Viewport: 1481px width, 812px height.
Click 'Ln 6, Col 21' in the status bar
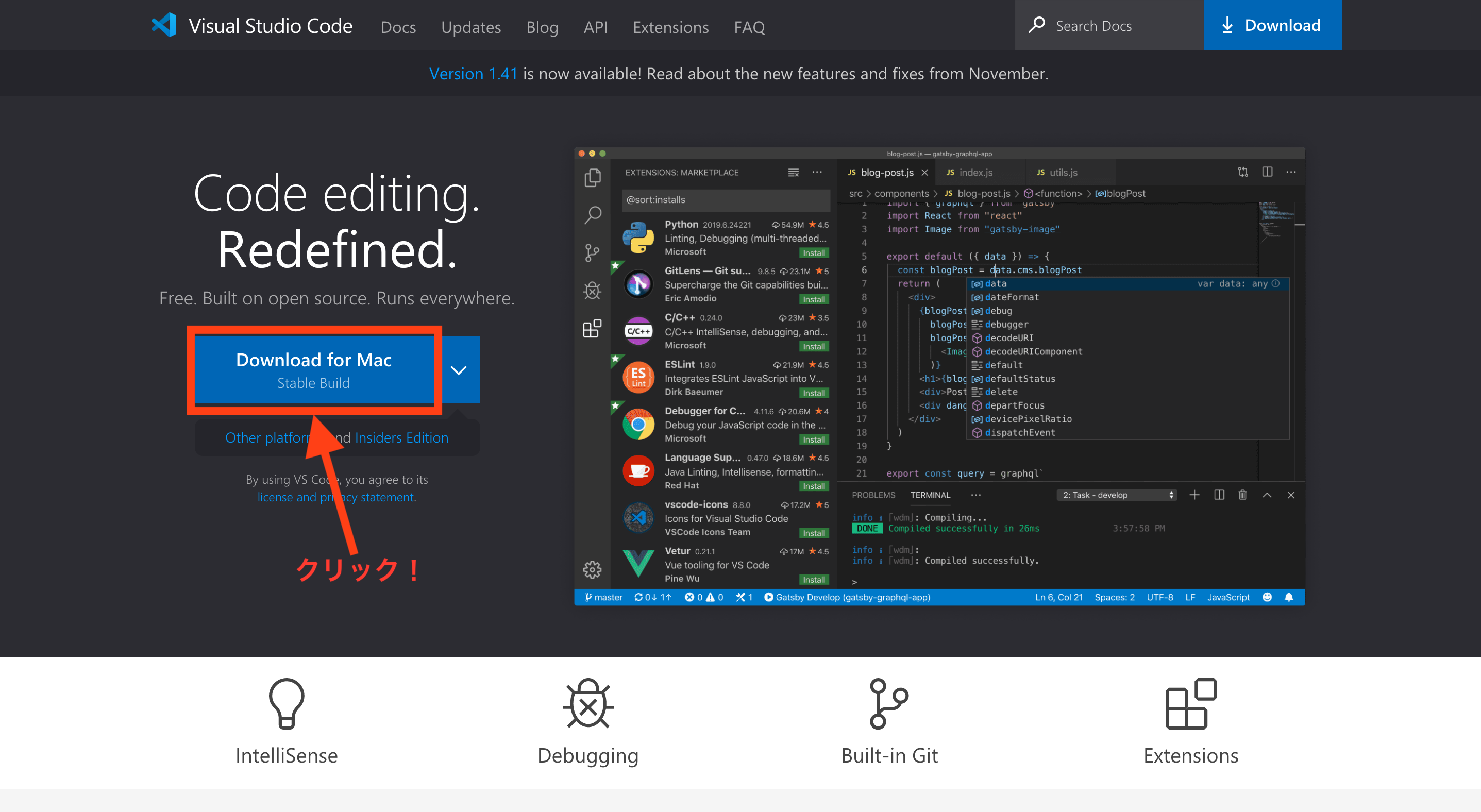click(1058, 597)
